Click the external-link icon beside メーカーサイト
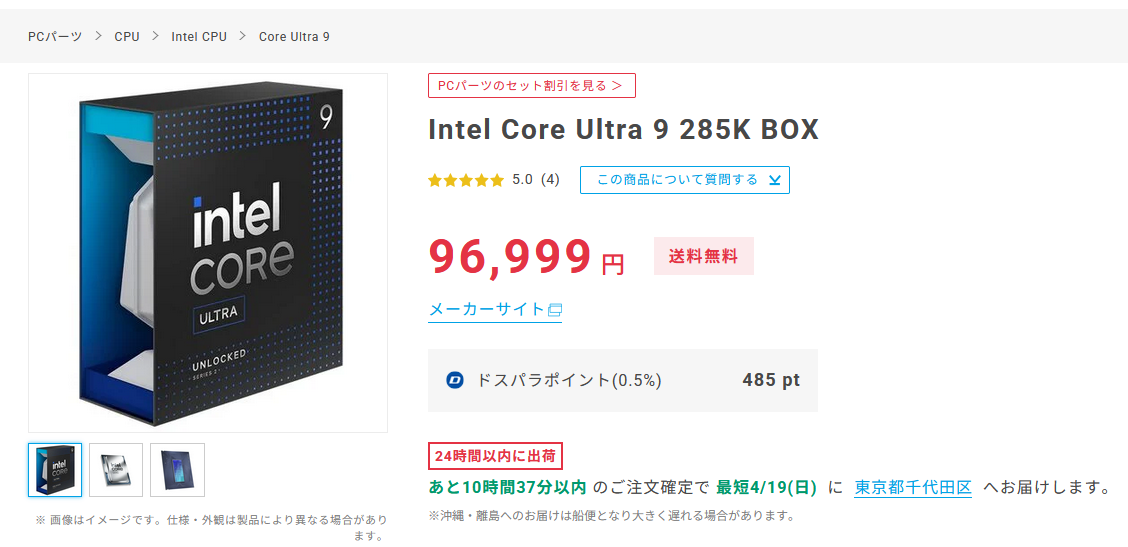Screen dimensions: 1128x547 (x=555, y=310)
